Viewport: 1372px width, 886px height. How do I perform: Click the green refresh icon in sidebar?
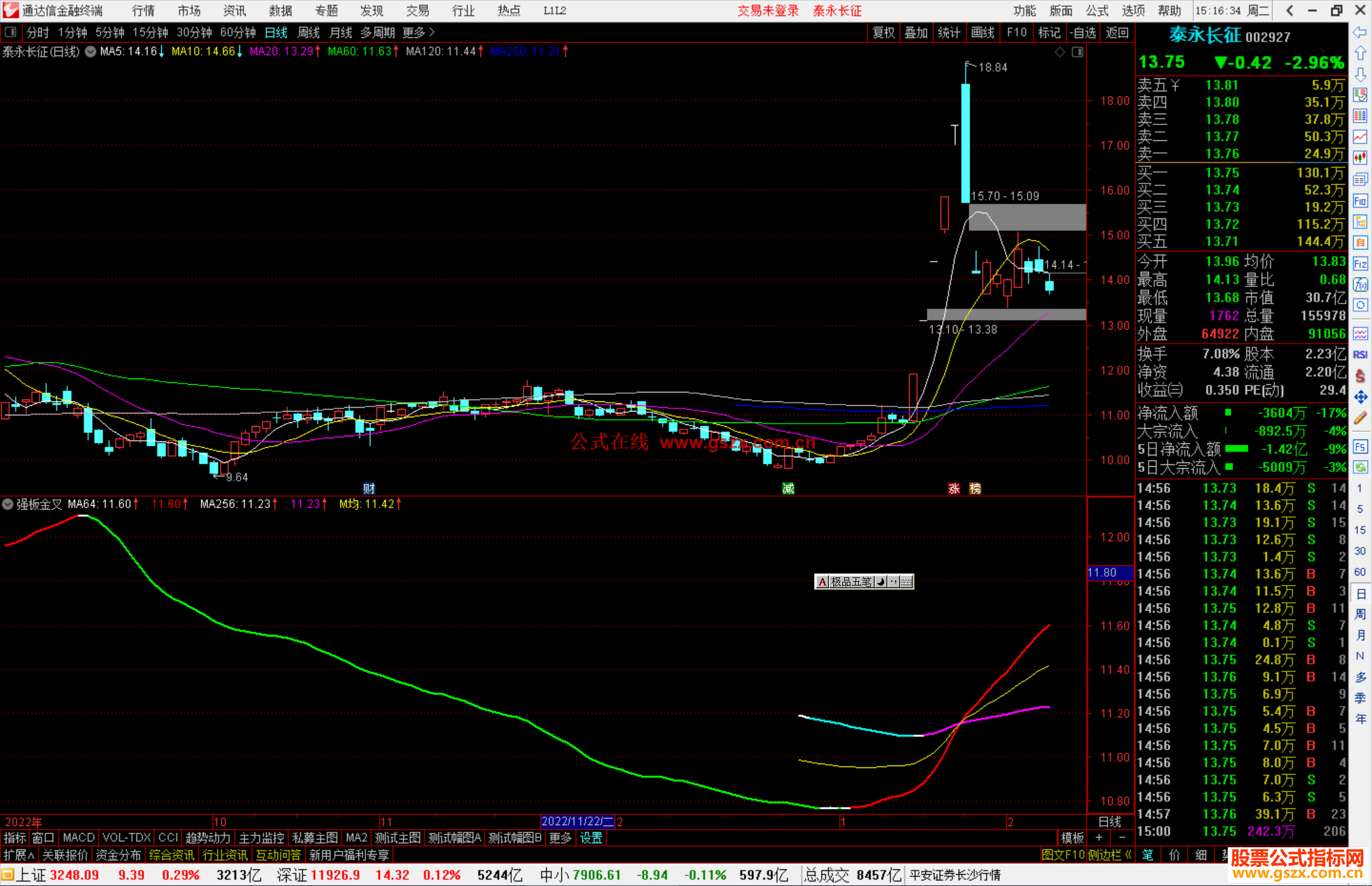coord(1360,467)
